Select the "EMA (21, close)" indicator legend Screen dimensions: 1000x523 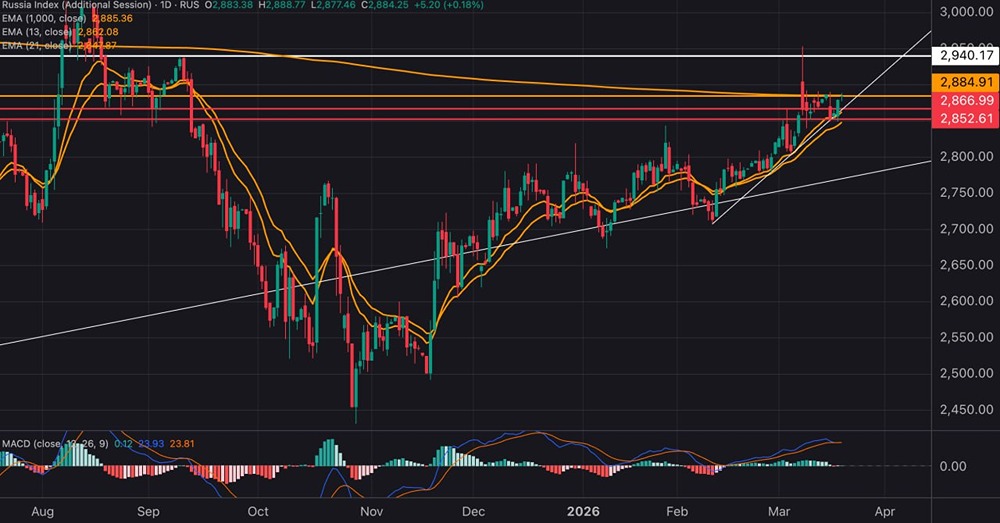(x=37, y=45)
